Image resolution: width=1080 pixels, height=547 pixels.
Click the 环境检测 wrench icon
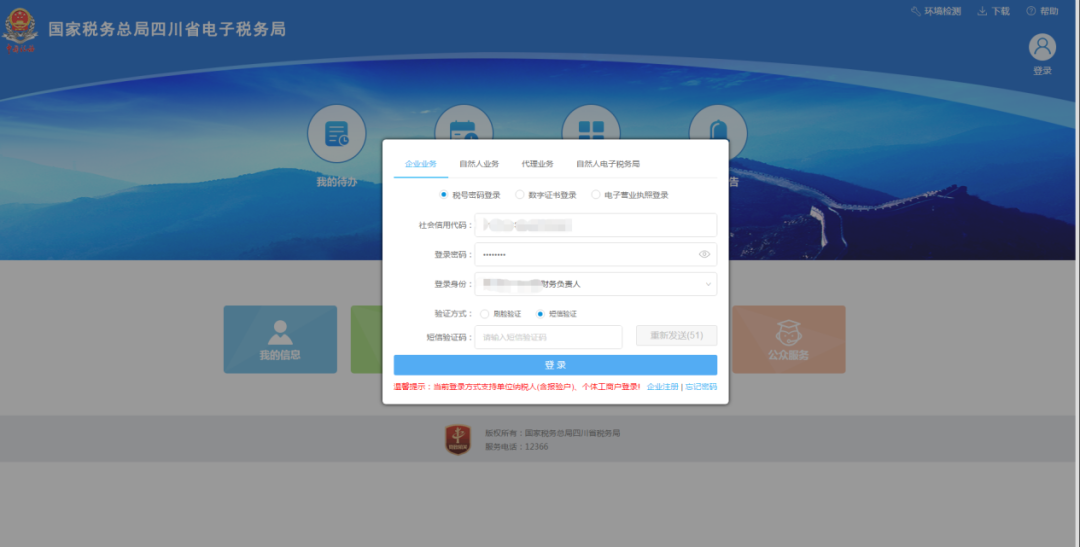915,11
